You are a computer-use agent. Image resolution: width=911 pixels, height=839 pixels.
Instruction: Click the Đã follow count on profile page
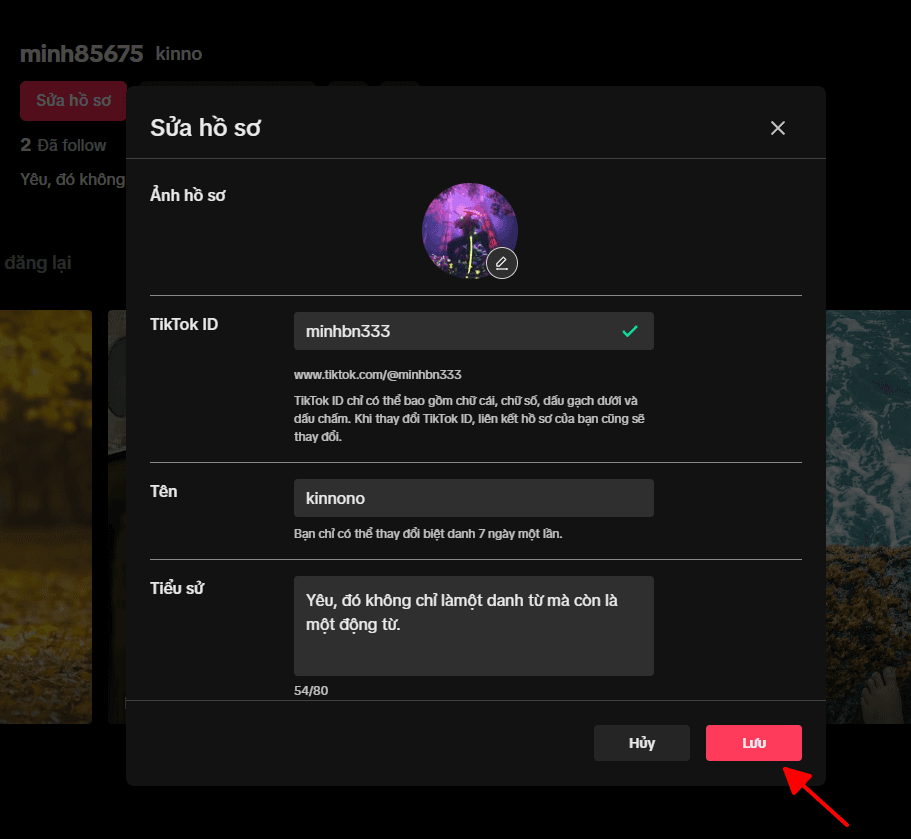coord(63,145)
